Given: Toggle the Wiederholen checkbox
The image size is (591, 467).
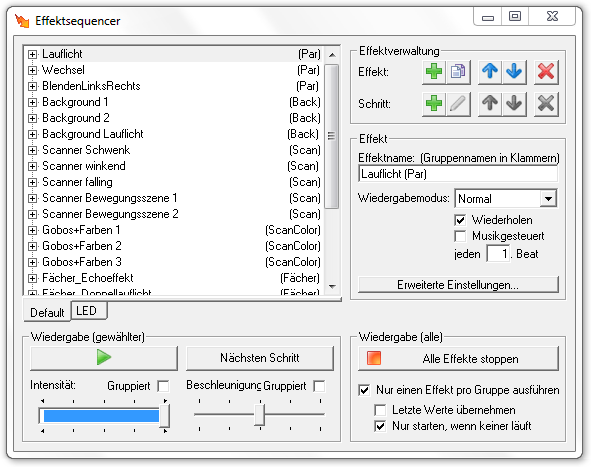Looking at the screenshot, I should [460, 220].
